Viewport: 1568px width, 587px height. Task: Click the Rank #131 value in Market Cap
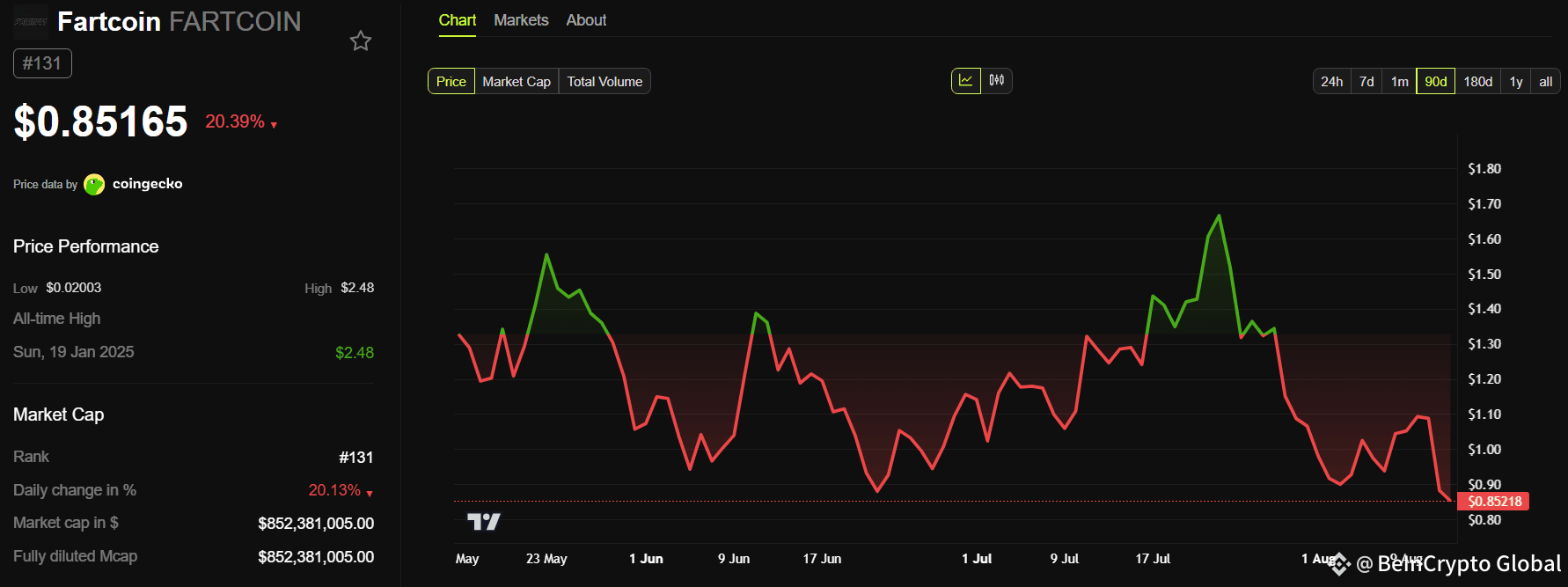point(356,458)
